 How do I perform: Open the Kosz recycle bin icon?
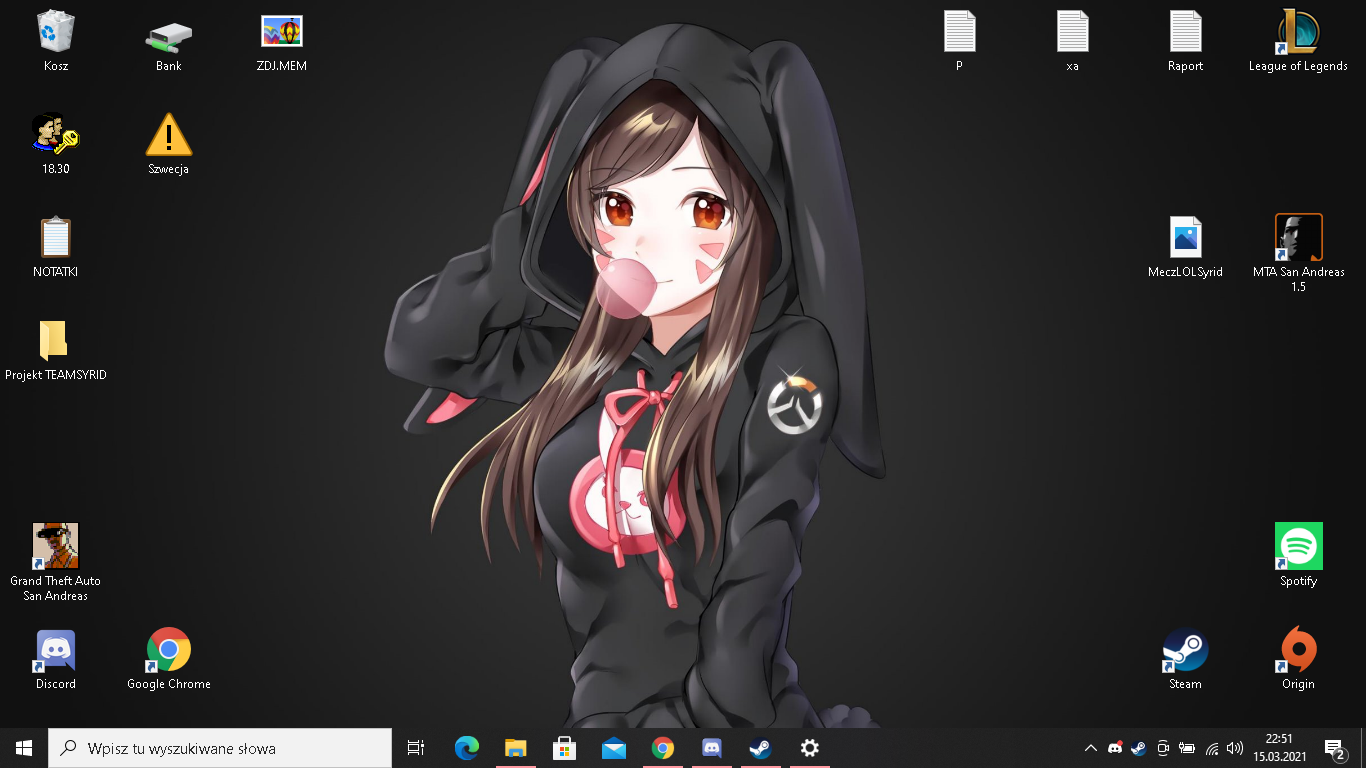[x=56, y=41]
